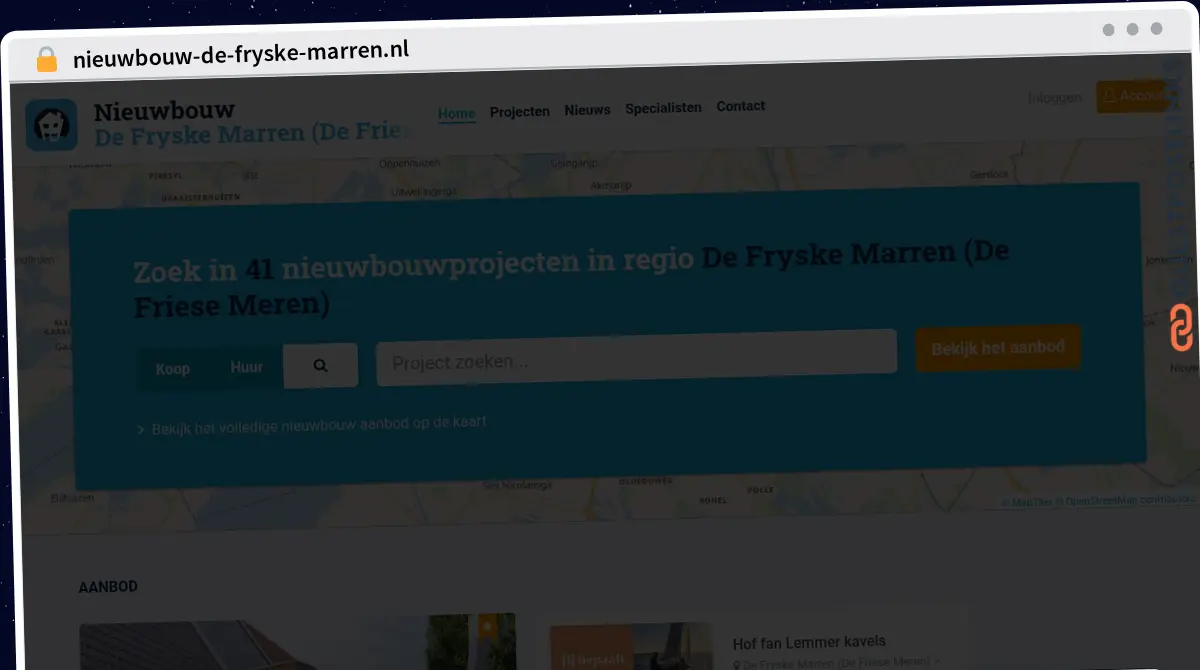The height and width of the screenshot is (670, 1200).
Task: Open the Contact menu item
Action: point(740,105)
